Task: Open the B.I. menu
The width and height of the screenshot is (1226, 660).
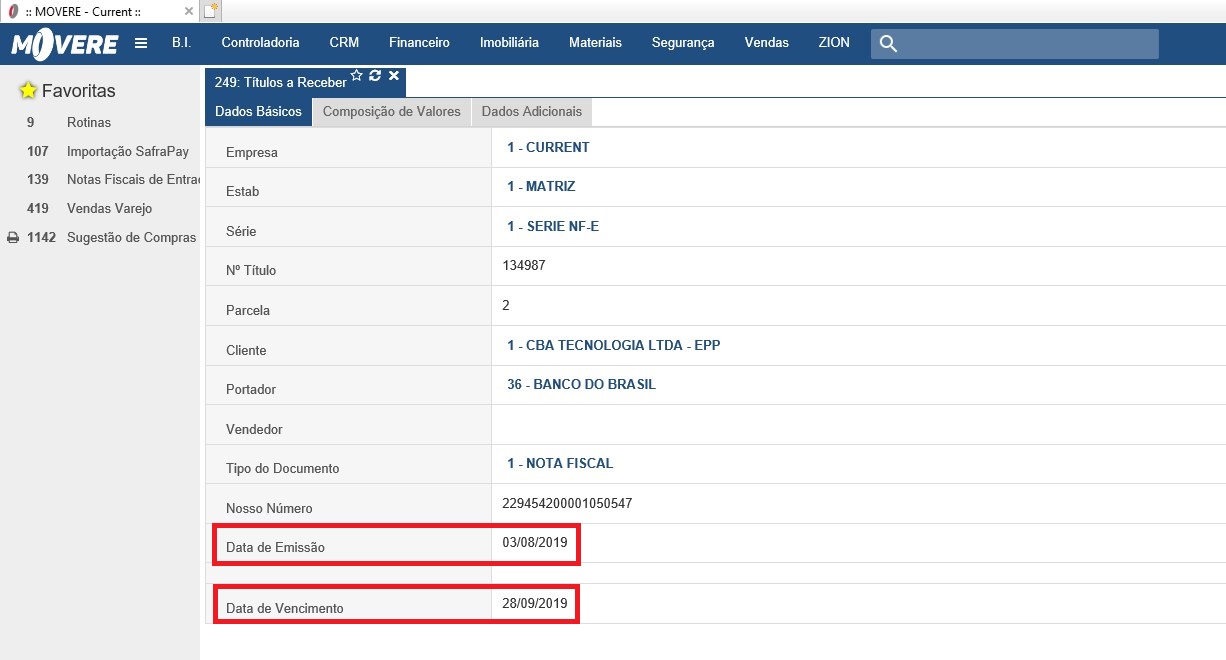Action: tap(181, 43)
